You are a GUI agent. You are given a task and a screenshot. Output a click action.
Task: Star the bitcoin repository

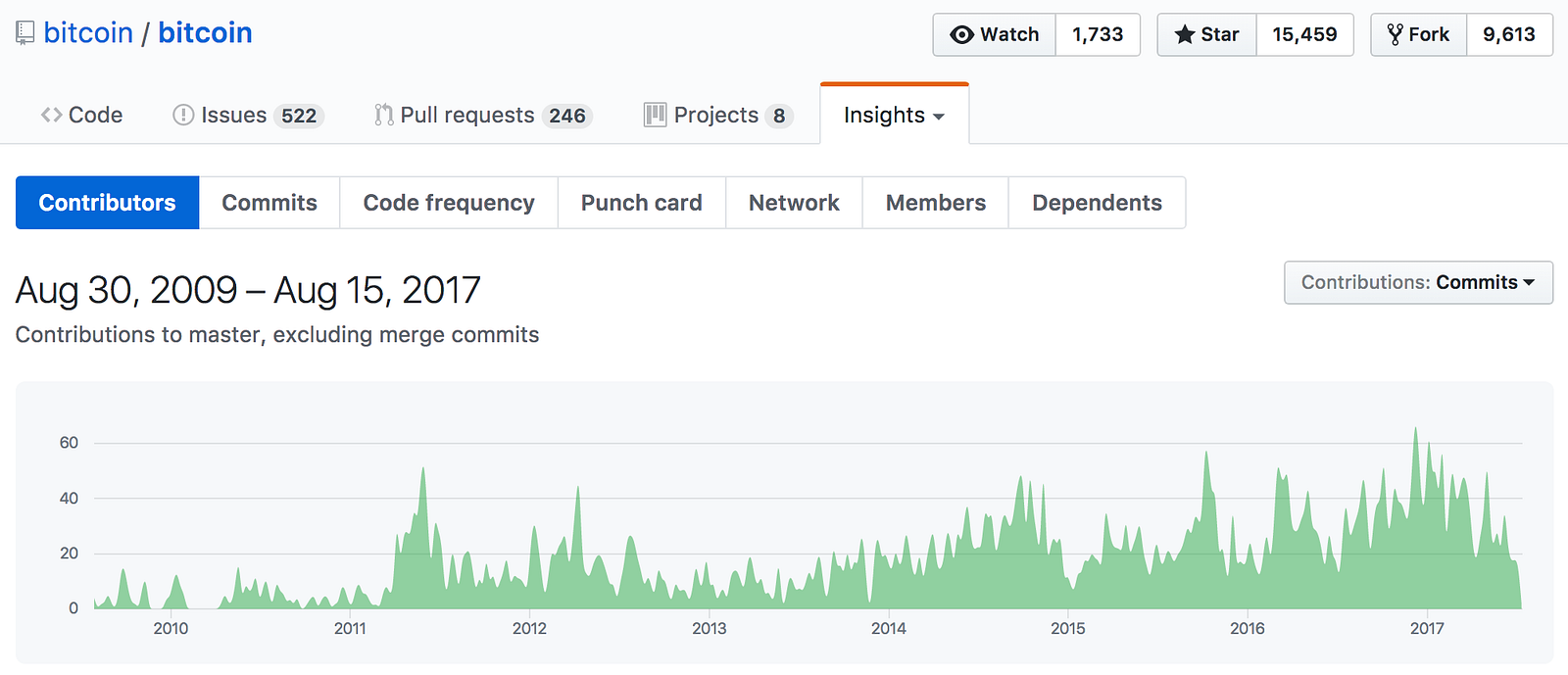(1207, 34)
